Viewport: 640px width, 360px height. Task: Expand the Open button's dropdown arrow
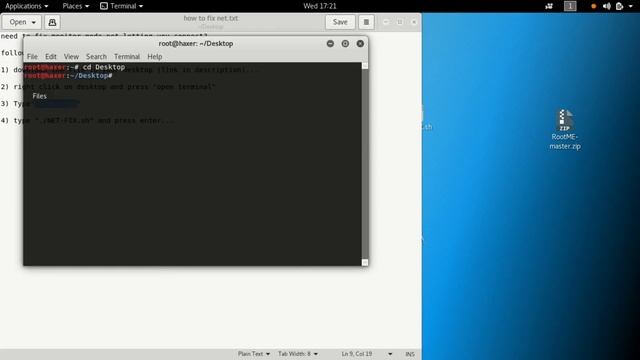pyautogui.click(x=34, y=22)
